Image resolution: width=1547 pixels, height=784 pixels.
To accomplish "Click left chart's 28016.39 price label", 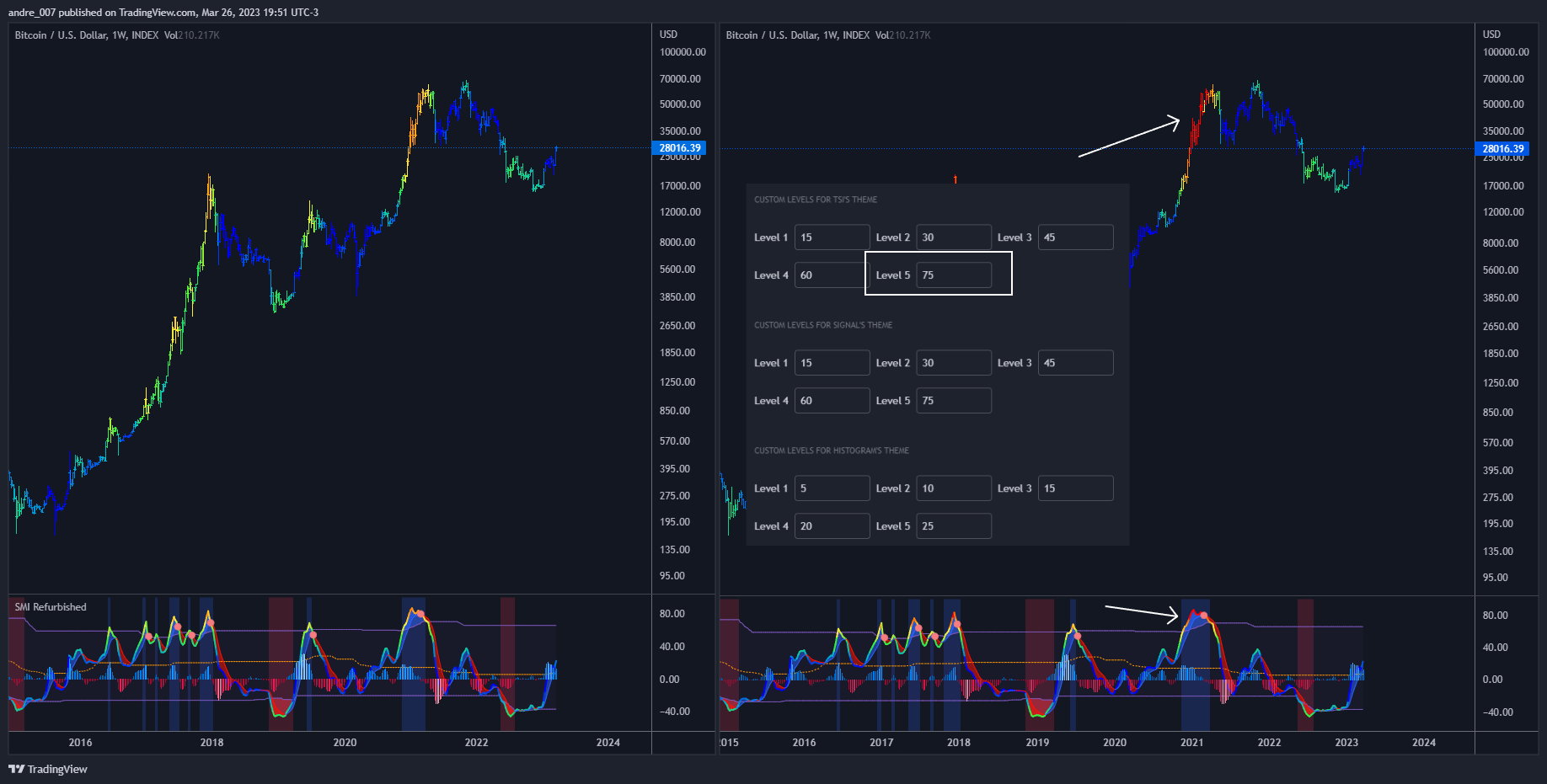I will pyautogui.click(x=679, y=148).
